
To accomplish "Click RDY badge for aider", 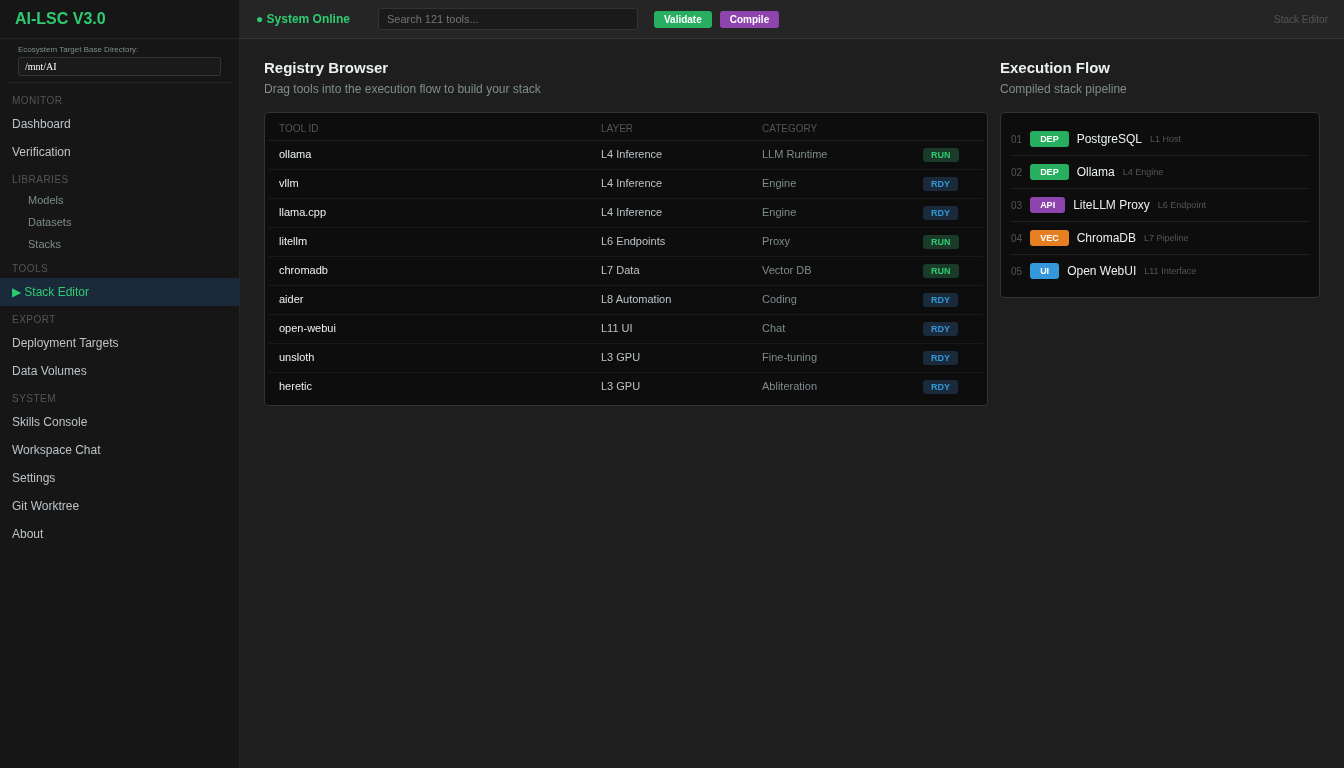I will 940,300.
